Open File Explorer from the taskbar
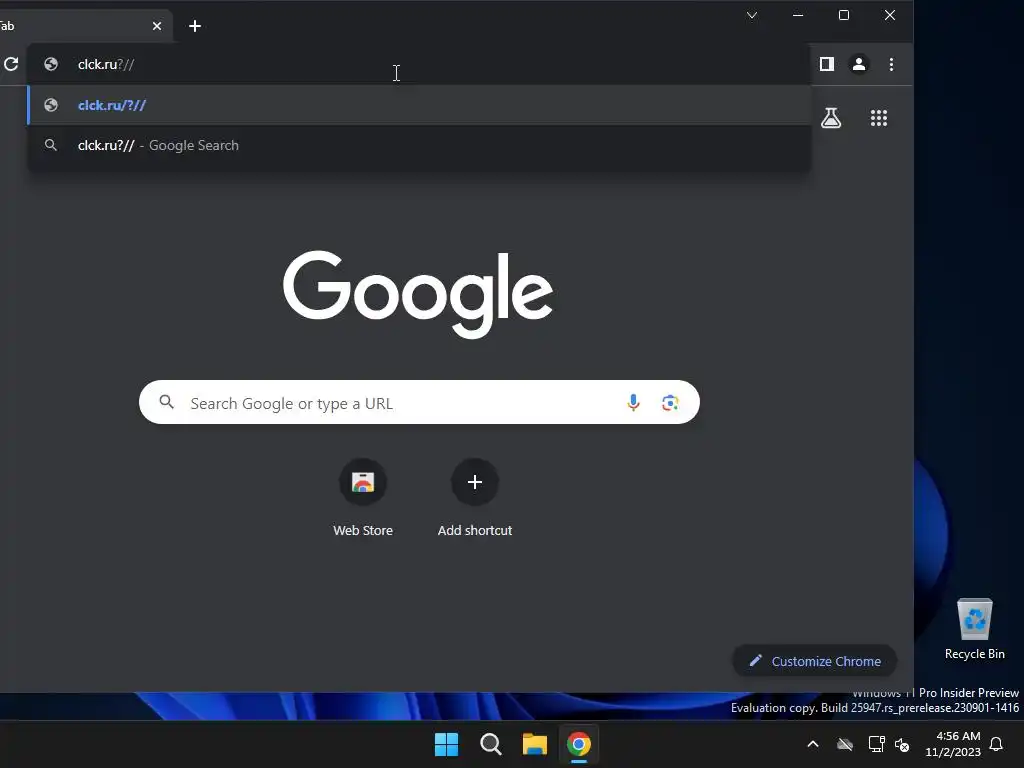The width and height of the screenshot is (1024, 768). point(534,744)
